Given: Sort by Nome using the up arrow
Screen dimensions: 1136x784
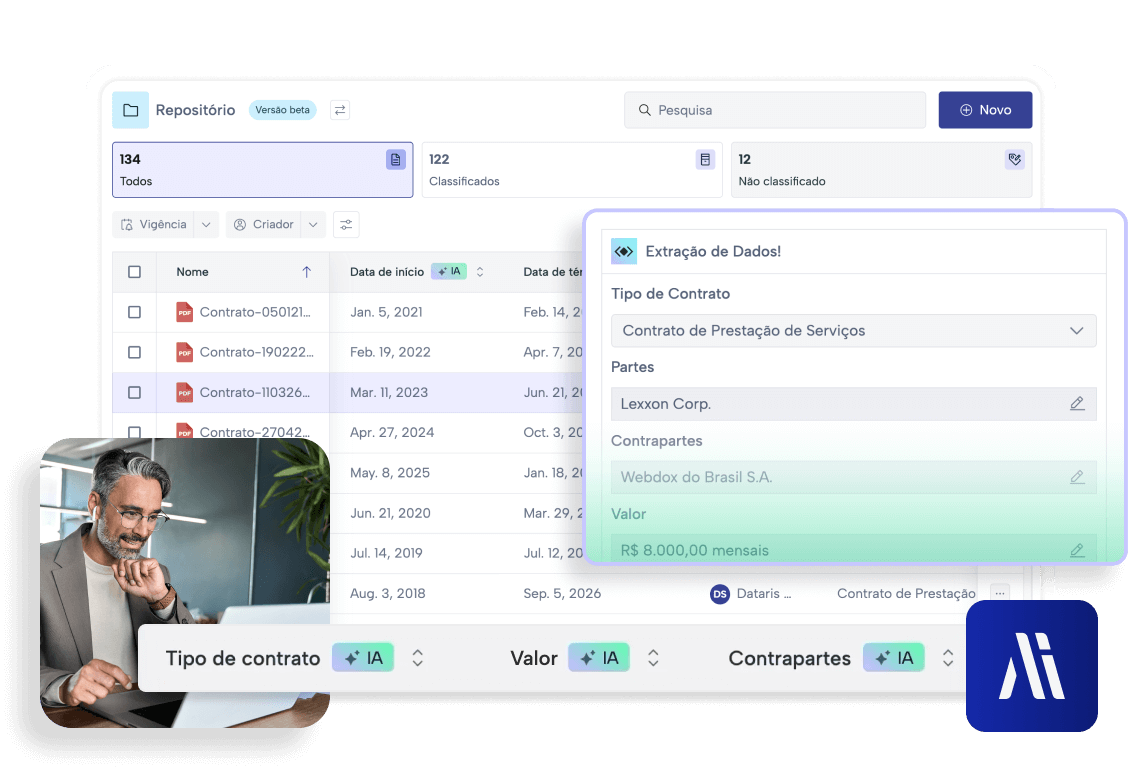Looking at the screenshot, I should pos(306,272).
